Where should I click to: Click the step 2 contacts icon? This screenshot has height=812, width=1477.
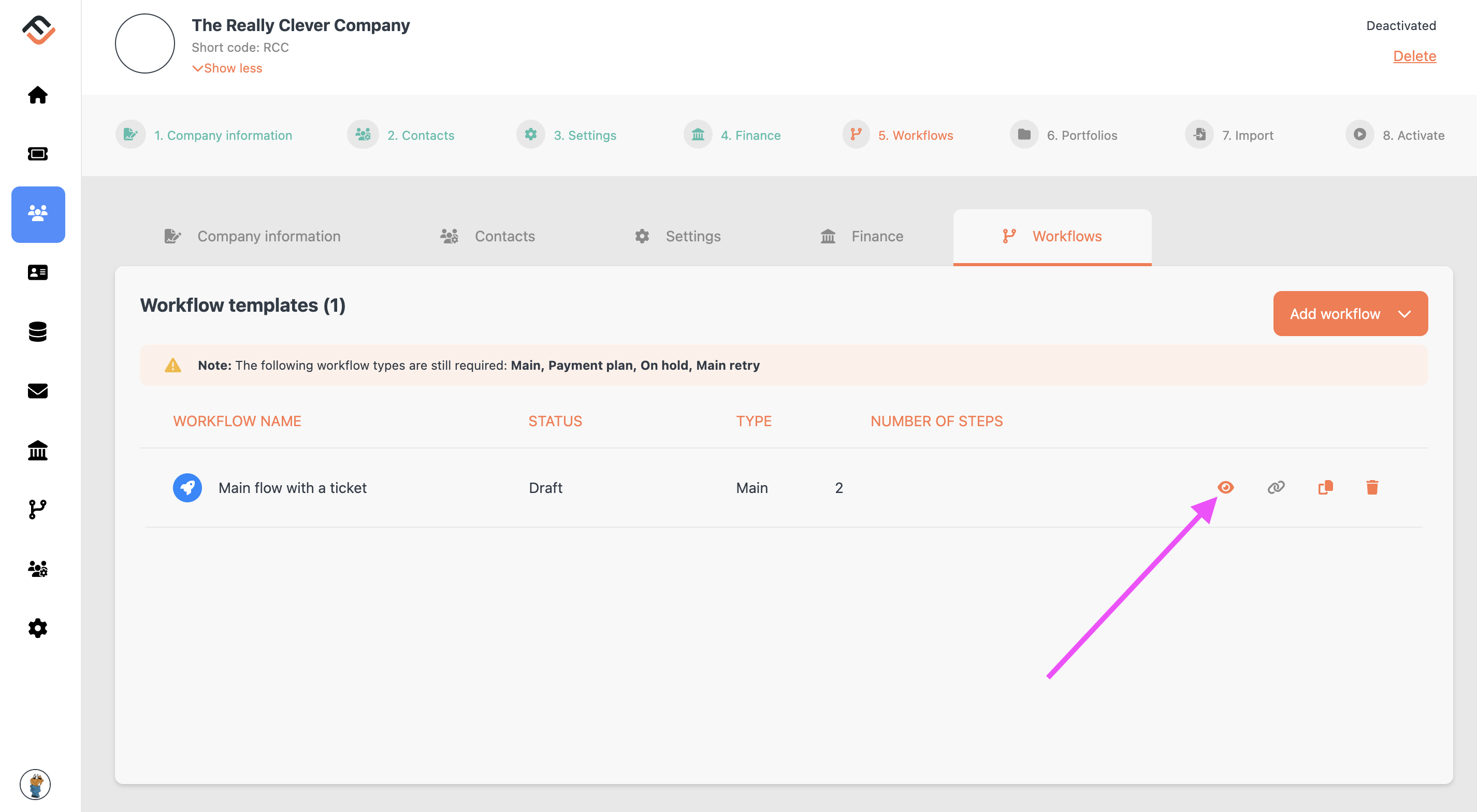pos(363,134)
